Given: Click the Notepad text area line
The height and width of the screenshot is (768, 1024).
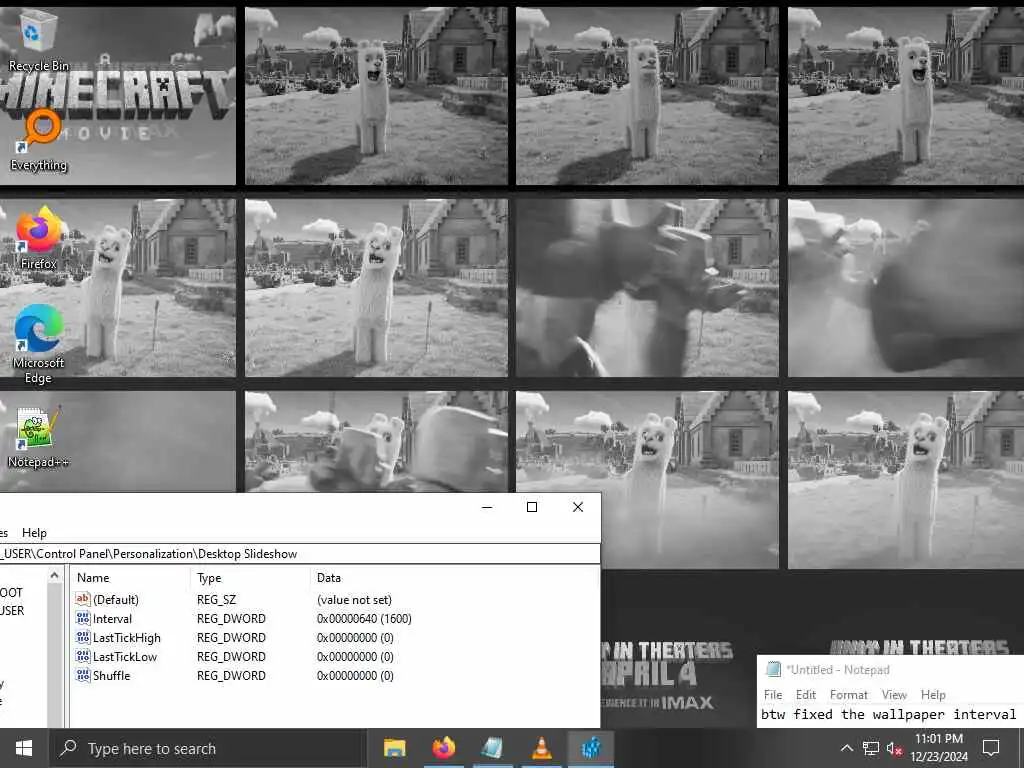Looking at the screenshot, I should point(888,714).
